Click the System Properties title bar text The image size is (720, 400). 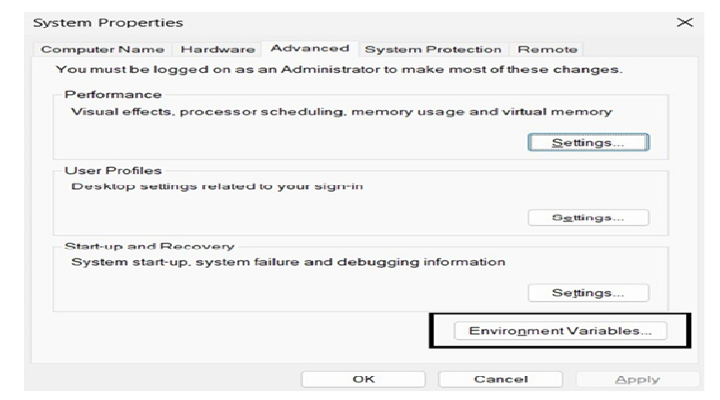click(97, 22)
